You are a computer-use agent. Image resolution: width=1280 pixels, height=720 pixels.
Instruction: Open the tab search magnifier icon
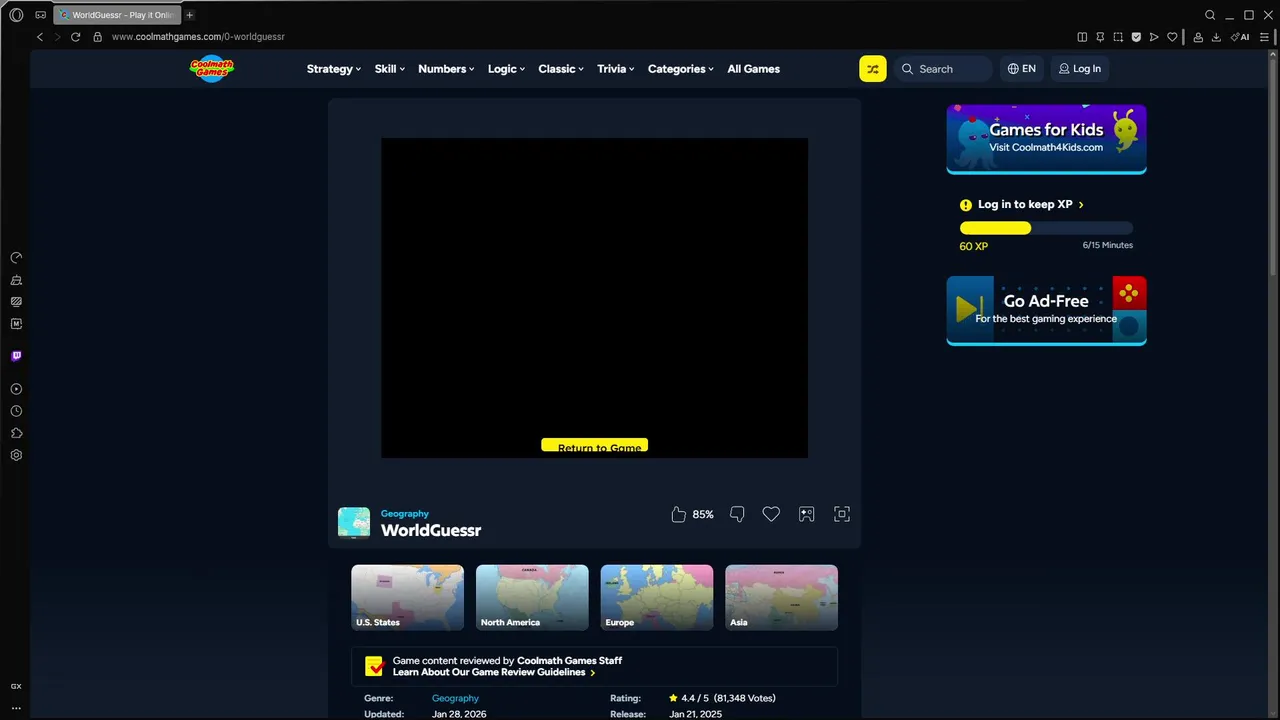1210,15
